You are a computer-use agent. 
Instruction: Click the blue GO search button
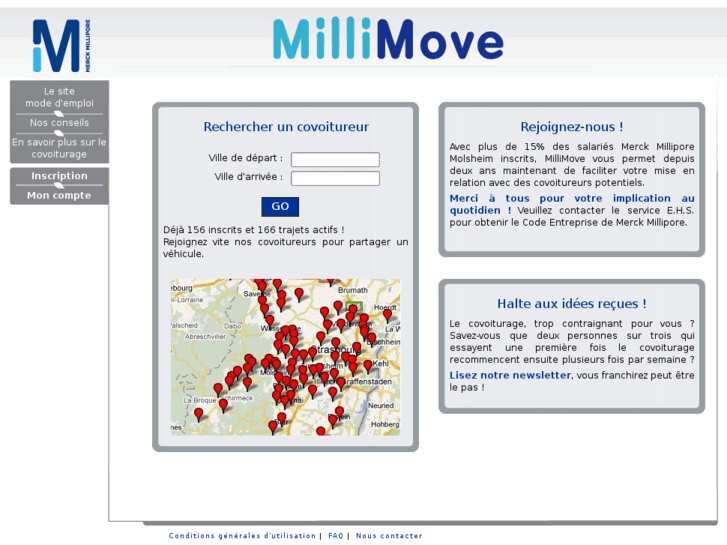click(x=280, y=206)
